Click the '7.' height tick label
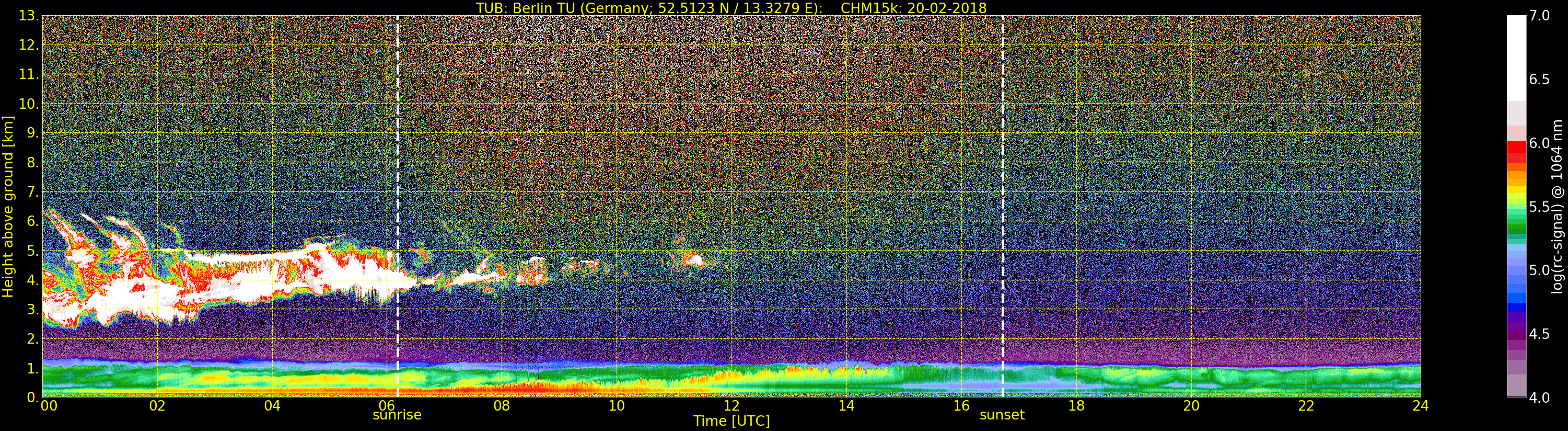1568x431 pixels. coord(33,192)
